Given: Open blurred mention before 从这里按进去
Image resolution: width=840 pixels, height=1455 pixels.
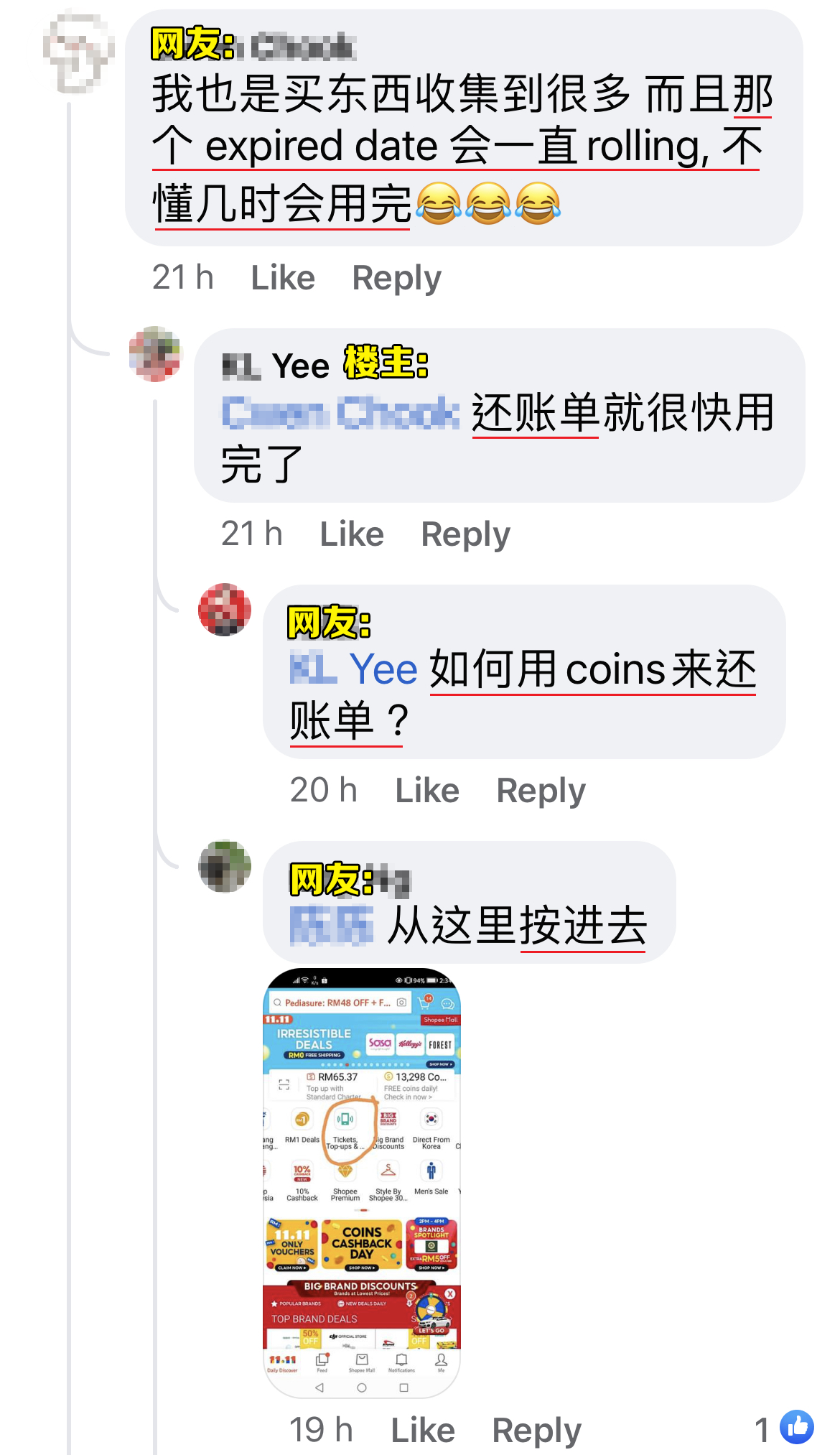Looking at the screenshot, I should pos(332,925).
